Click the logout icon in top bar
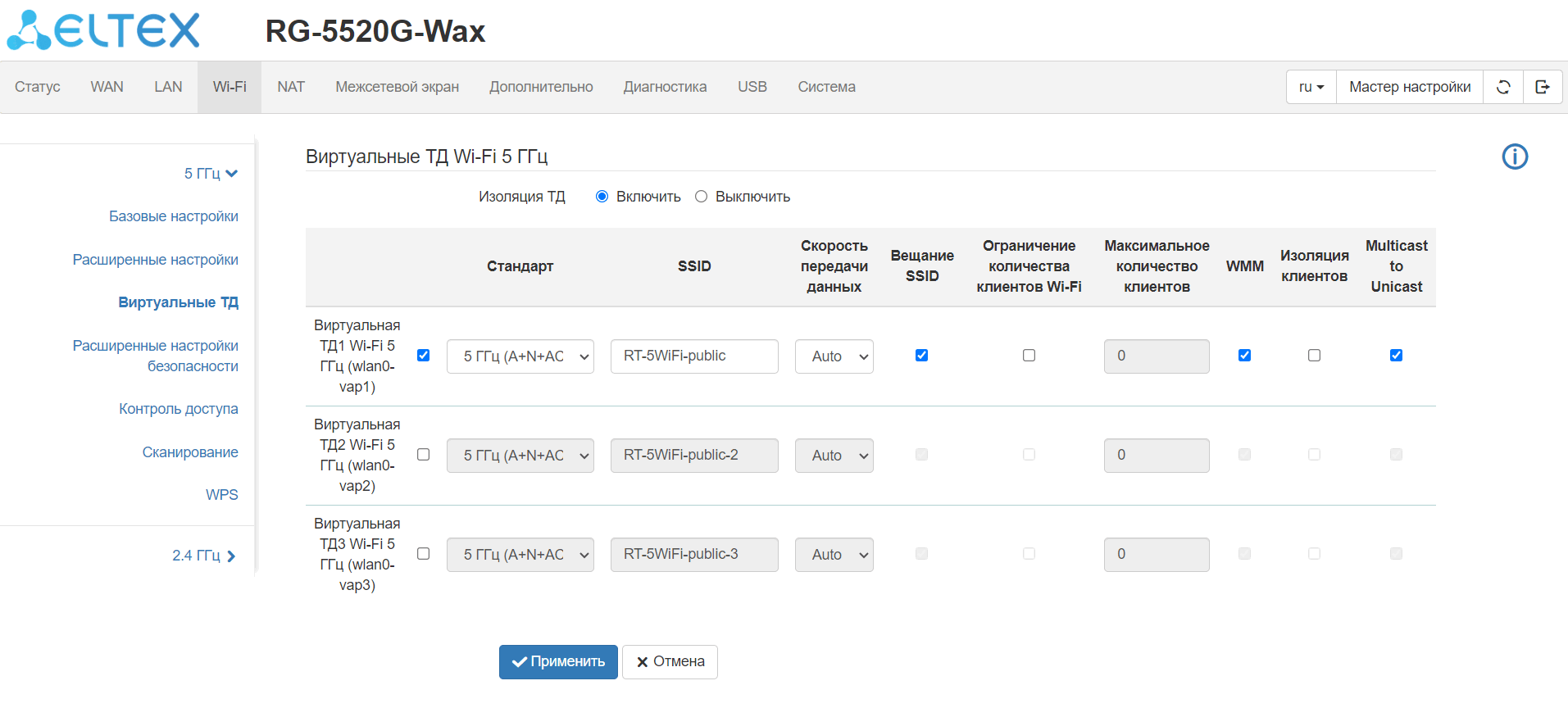This screenshot has width=1568, height=708. tap(1543, 87)
